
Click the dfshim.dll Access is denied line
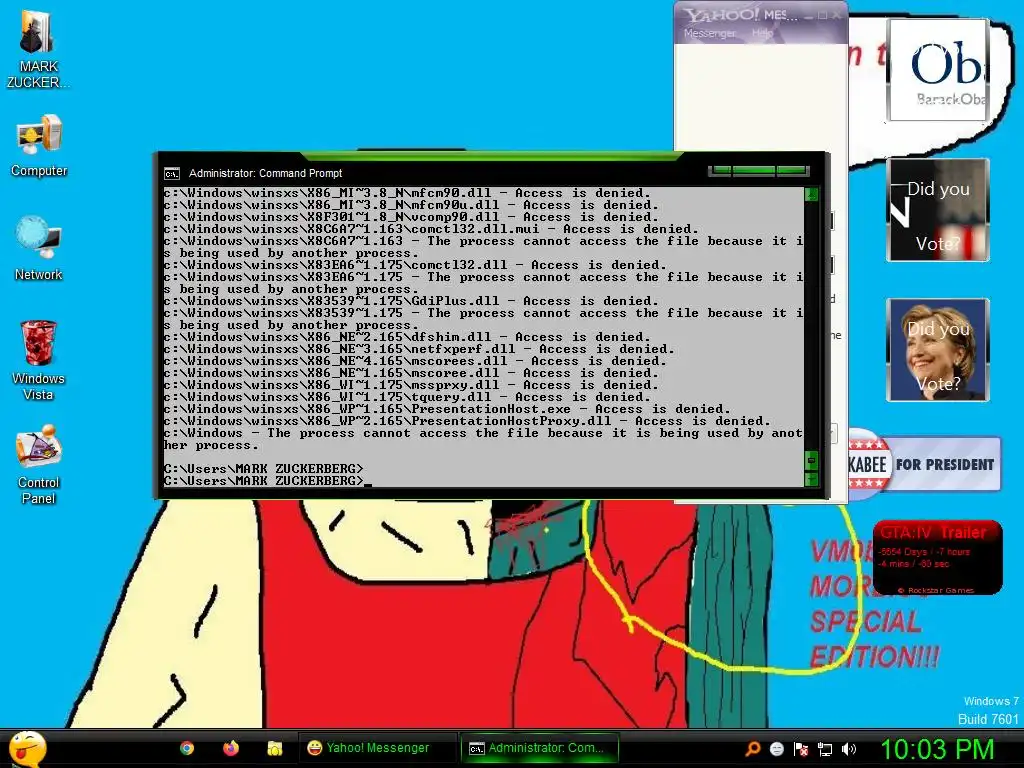tap(407, 337)
